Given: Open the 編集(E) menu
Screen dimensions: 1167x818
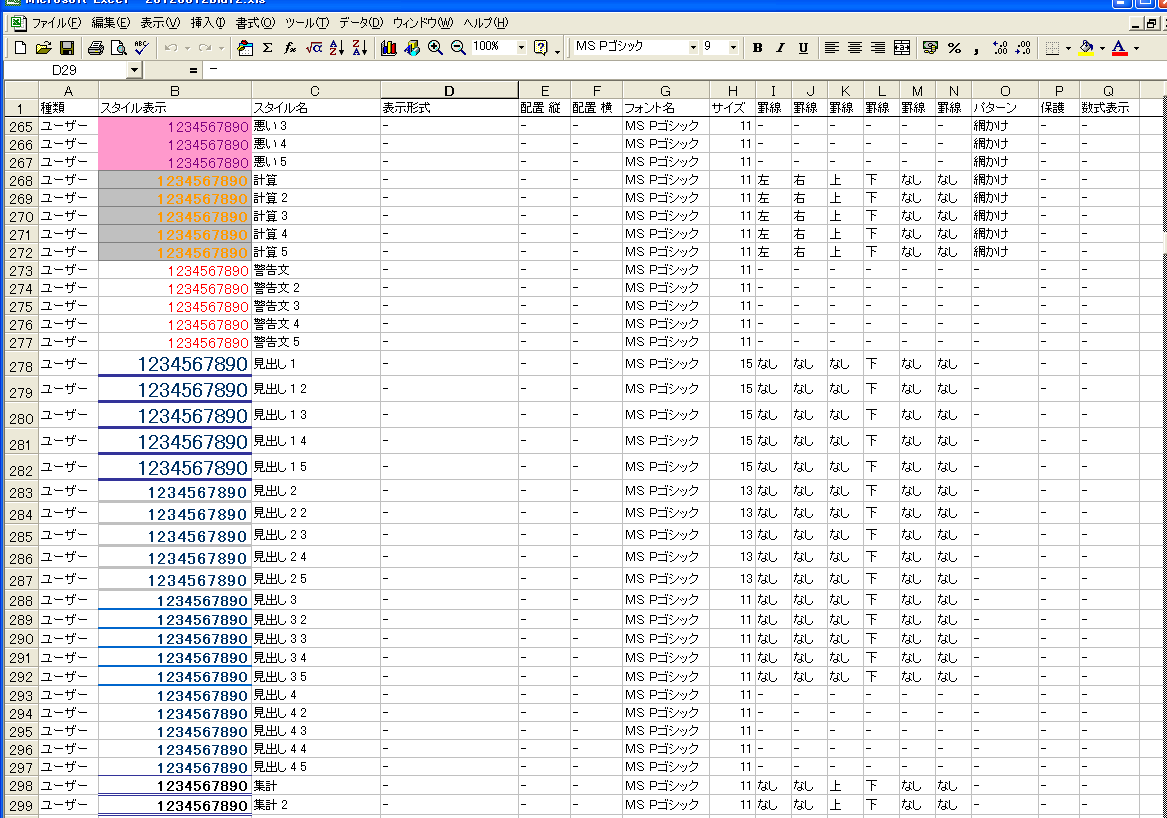Looking at the screenshot, I should [110, 23].
